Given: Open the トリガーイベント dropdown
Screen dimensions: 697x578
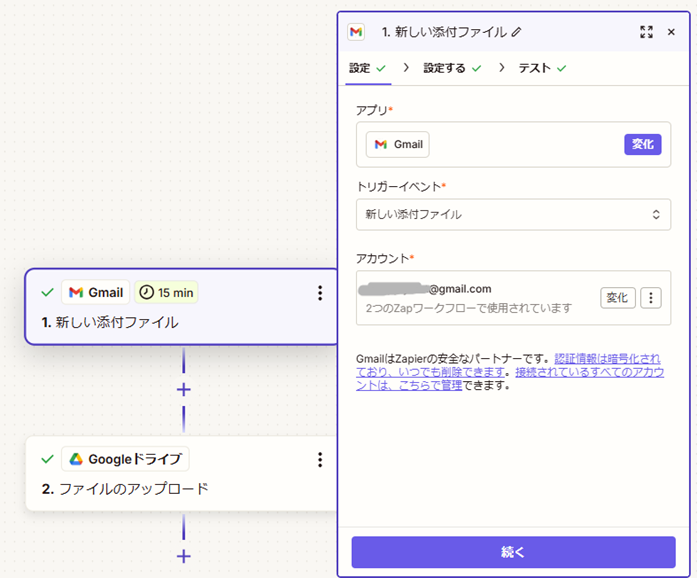Looking at the screenshot, I should pyautogui.click(x=513, y=214).
